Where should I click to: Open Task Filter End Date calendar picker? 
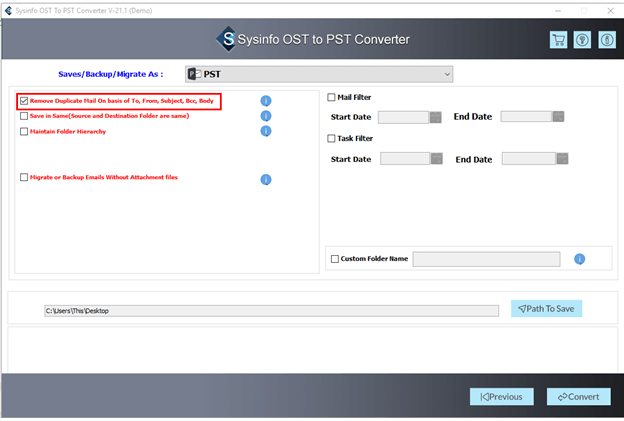click(562, 158)
